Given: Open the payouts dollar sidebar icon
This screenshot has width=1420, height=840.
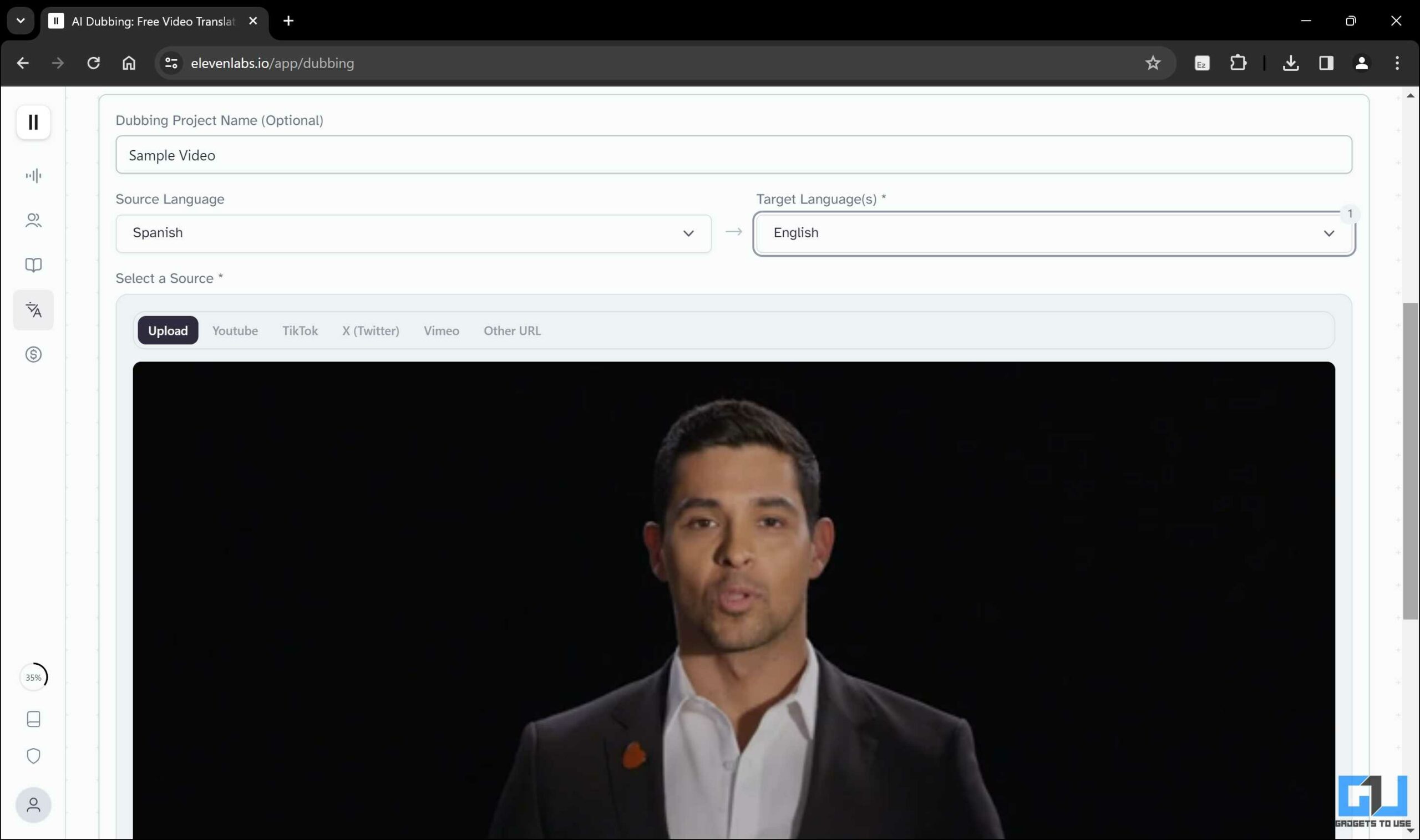Looking at the screenshot, I should coord(33,354).
